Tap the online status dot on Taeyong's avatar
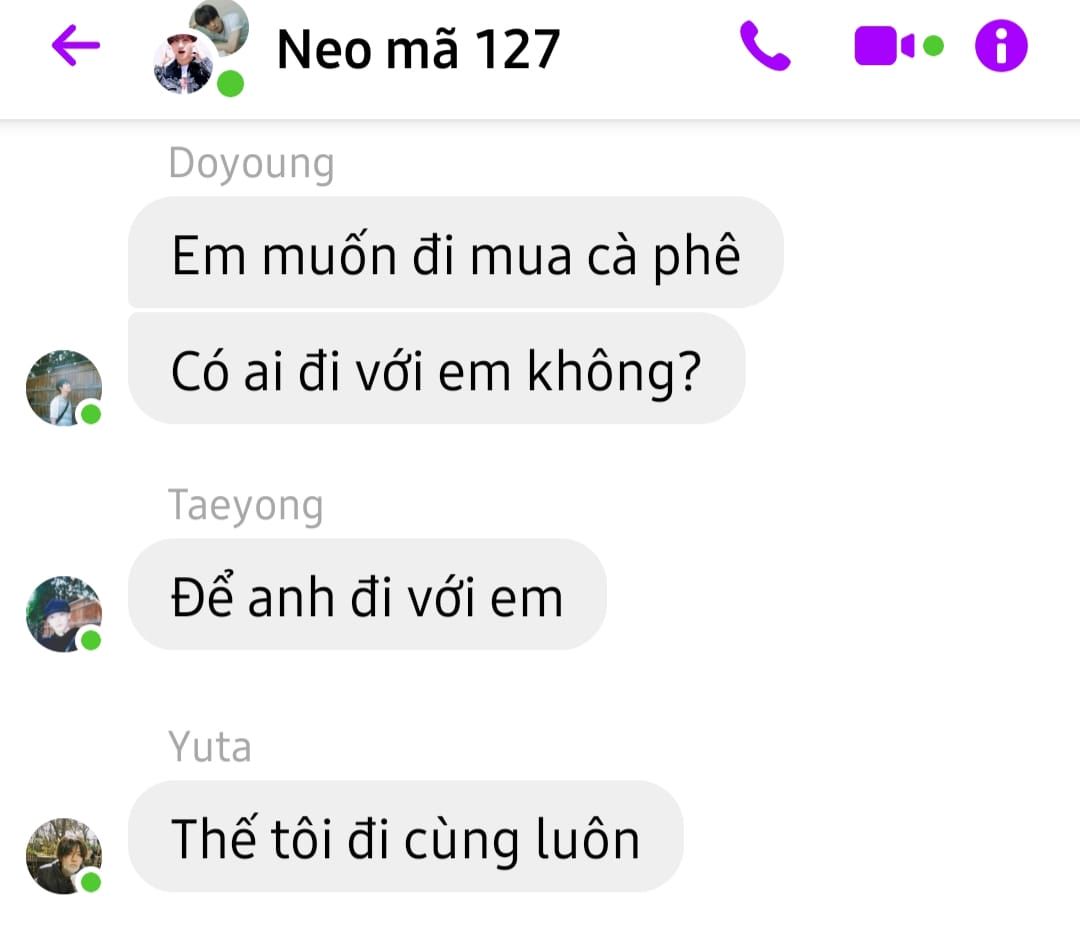 point(91,640)
